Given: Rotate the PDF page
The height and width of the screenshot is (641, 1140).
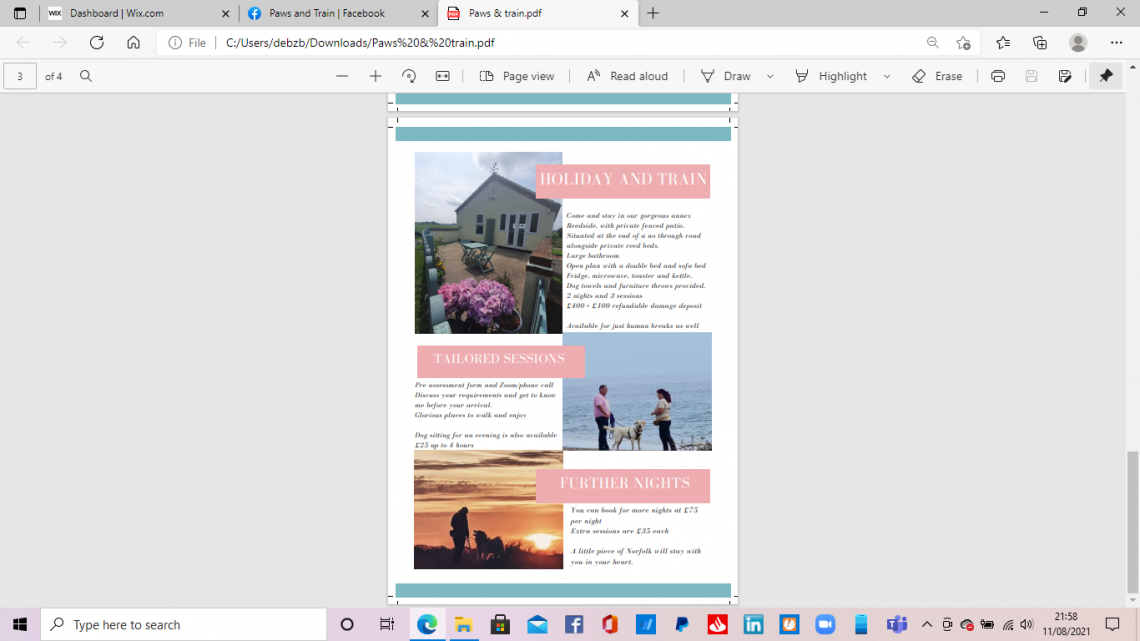Looking at the screenshot, I should click(408, 76).
